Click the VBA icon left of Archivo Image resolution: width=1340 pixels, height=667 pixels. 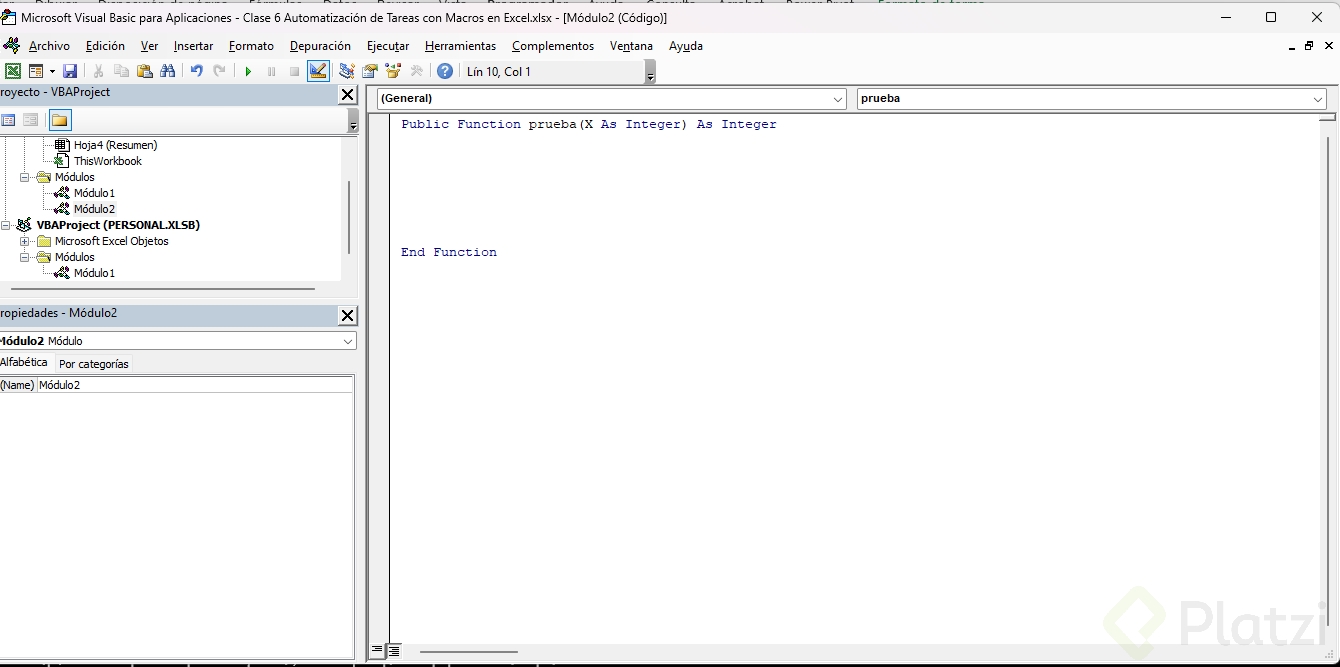pos(11,46)
